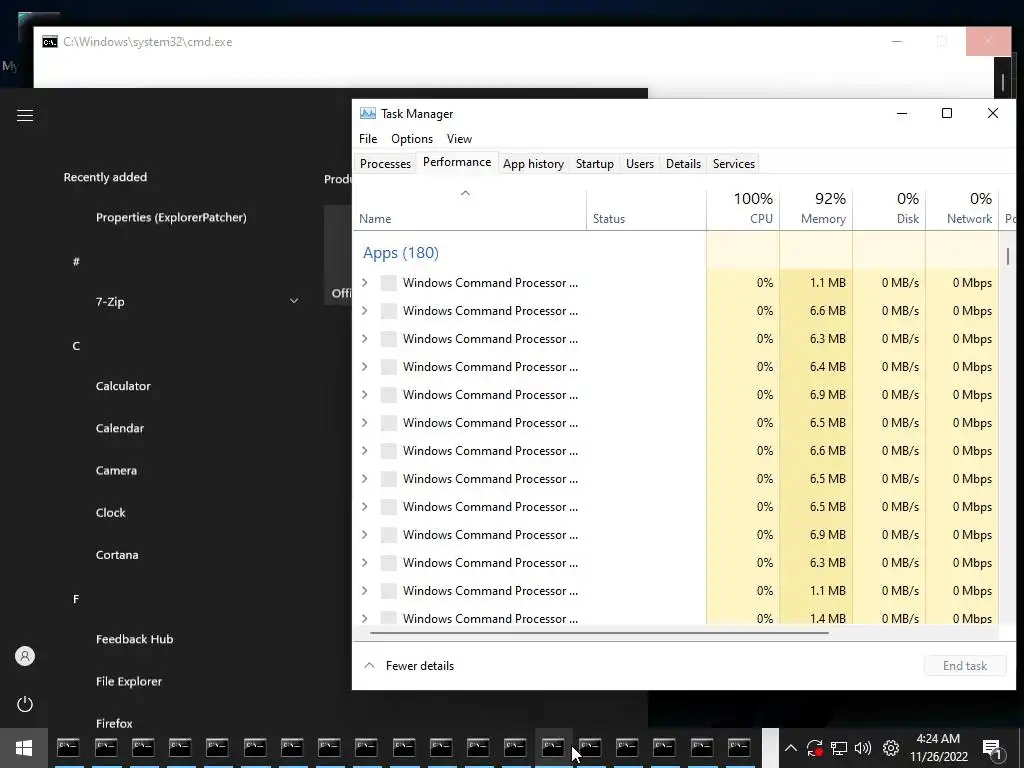The width and height of the screenshot is (1024, 768).
Task: Open Clock from Start menu
Action: pos(110,513)
